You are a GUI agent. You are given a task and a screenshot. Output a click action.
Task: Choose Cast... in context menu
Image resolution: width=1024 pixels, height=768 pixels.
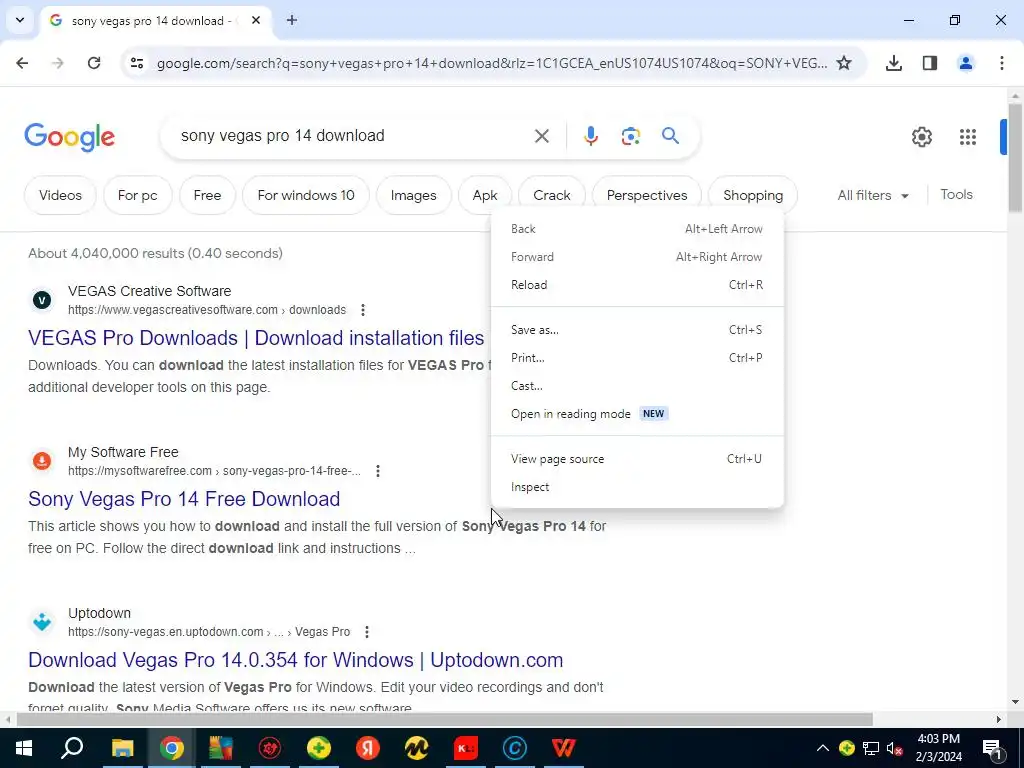(637, 386)
